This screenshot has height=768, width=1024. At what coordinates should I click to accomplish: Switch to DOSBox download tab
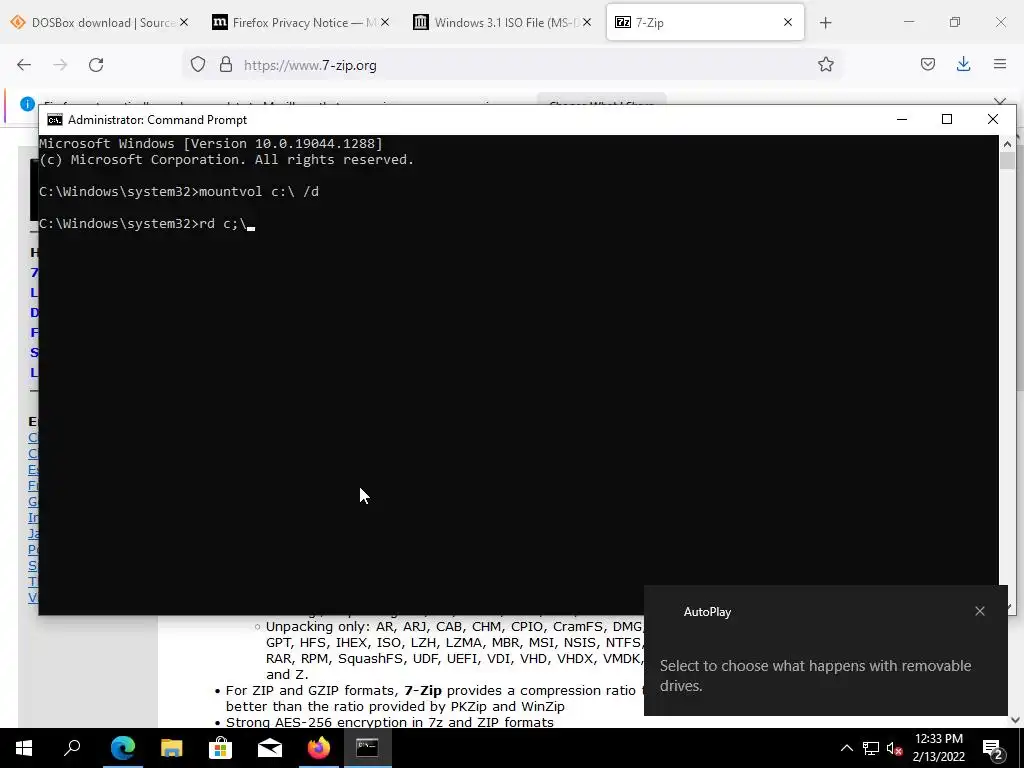pos(101,22)
